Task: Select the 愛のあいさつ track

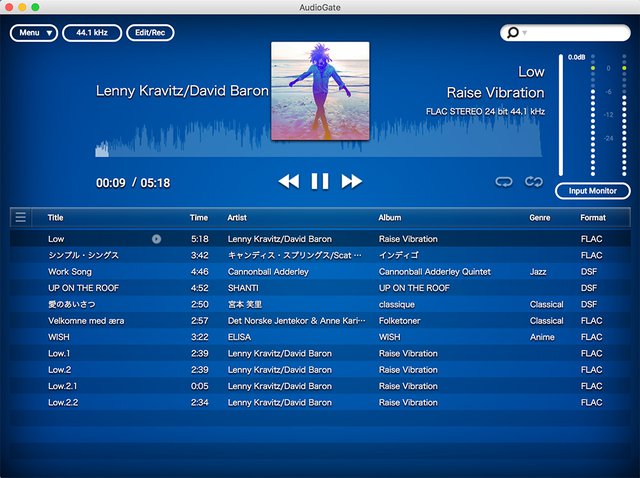Action: (x=72, y=305)
